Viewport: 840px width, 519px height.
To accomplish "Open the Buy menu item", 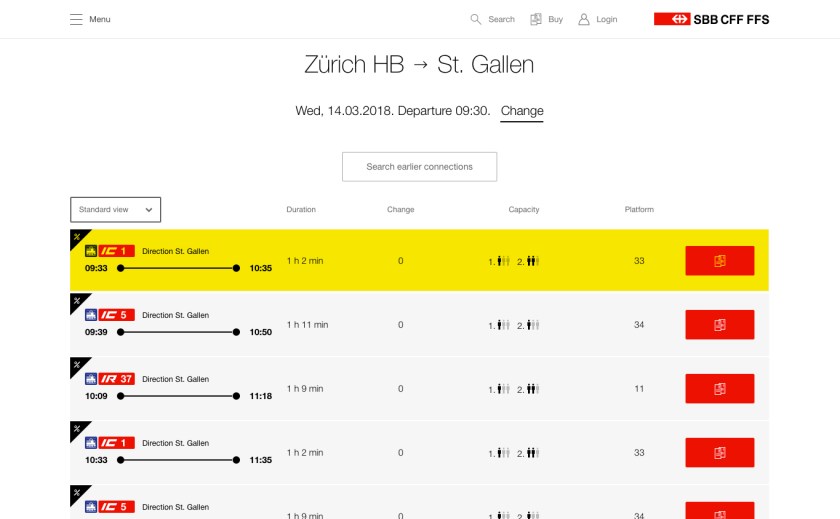I will tap(556, 19).
